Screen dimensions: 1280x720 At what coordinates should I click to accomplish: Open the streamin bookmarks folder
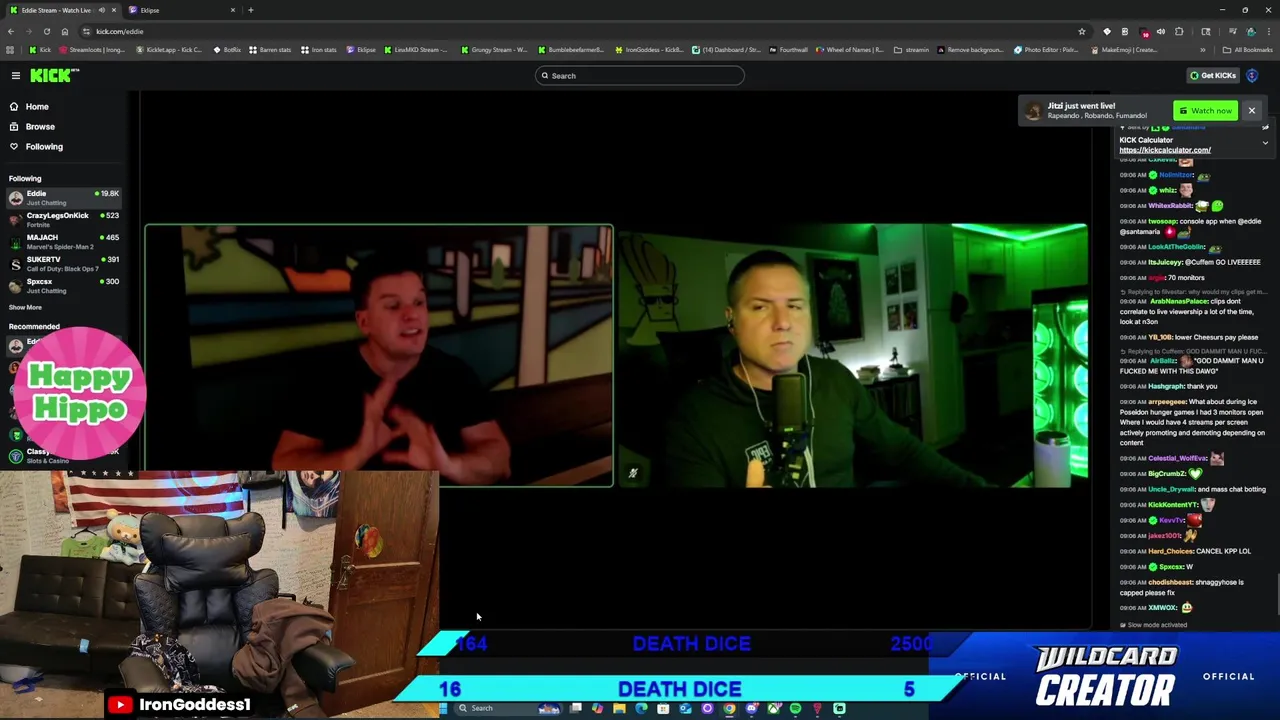pyautogui.click(x=912, y=49)
